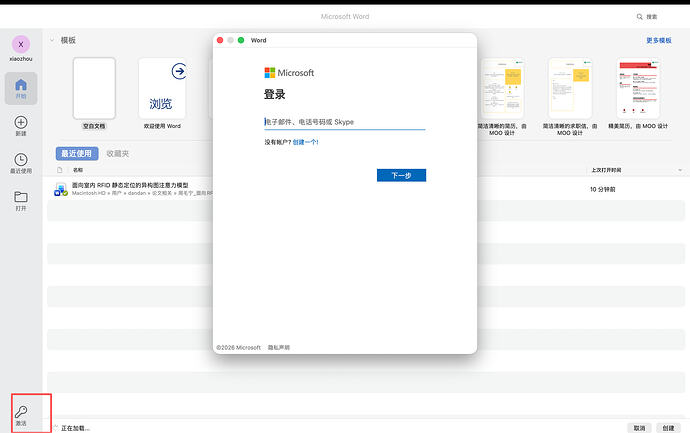This screenshot has height=433, width=690.
Task: Click the search magnifier icon
Action: (x=639, y=17)
